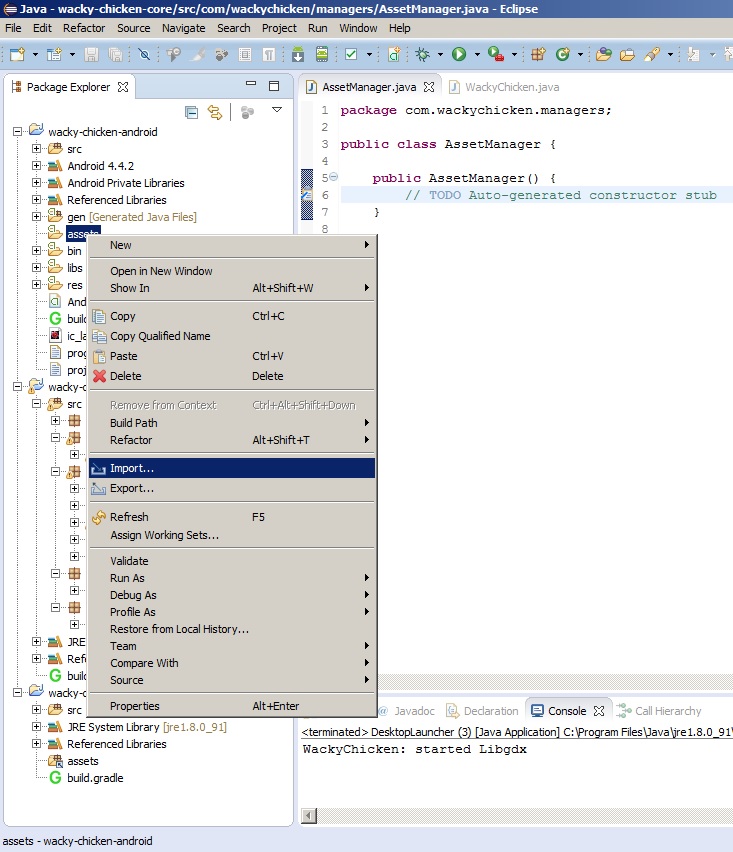Screen dimensions: 733x852
Task: Choose Export... from the context menu
Action: (232, 488)
